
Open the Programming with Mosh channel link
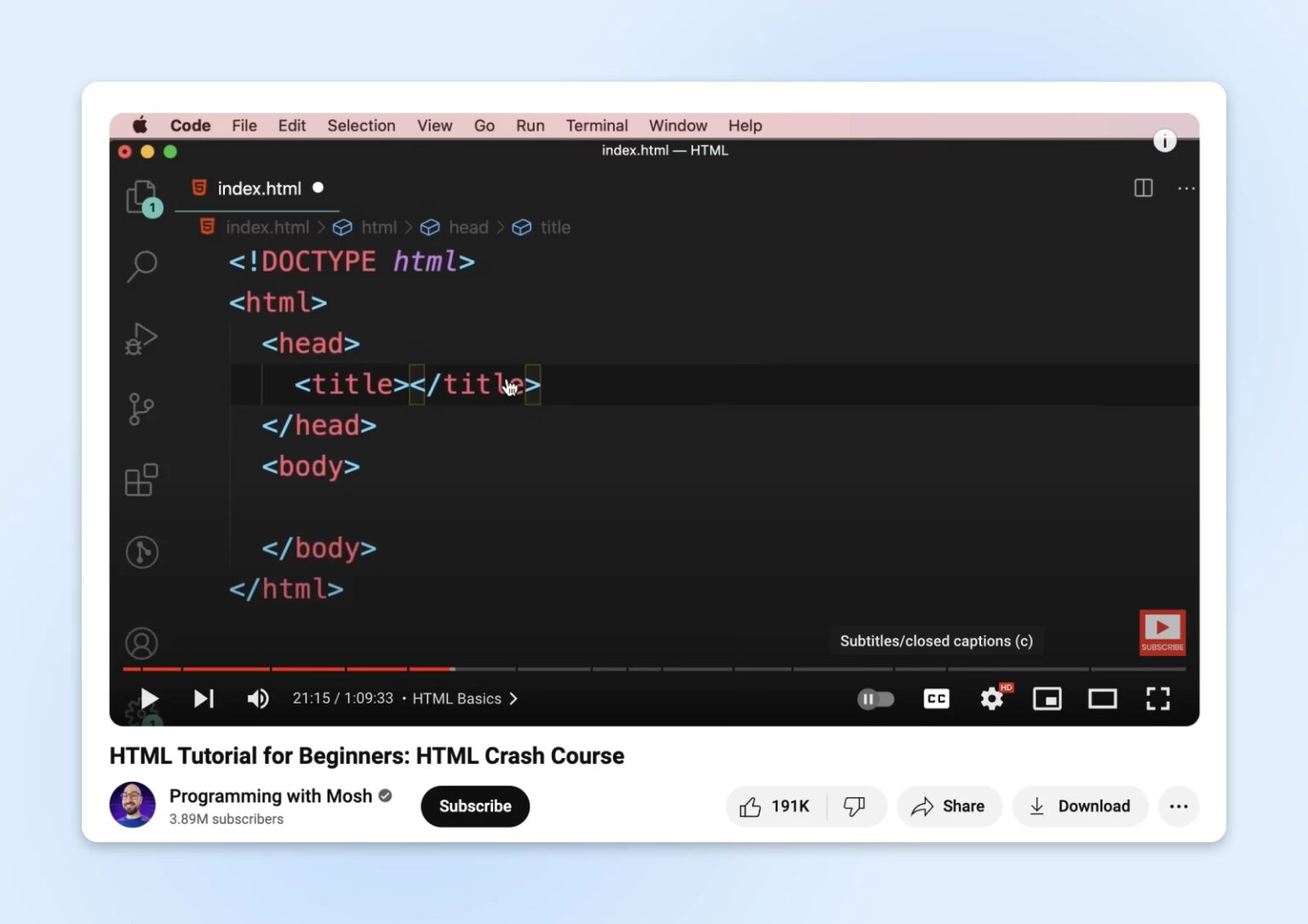271,795
